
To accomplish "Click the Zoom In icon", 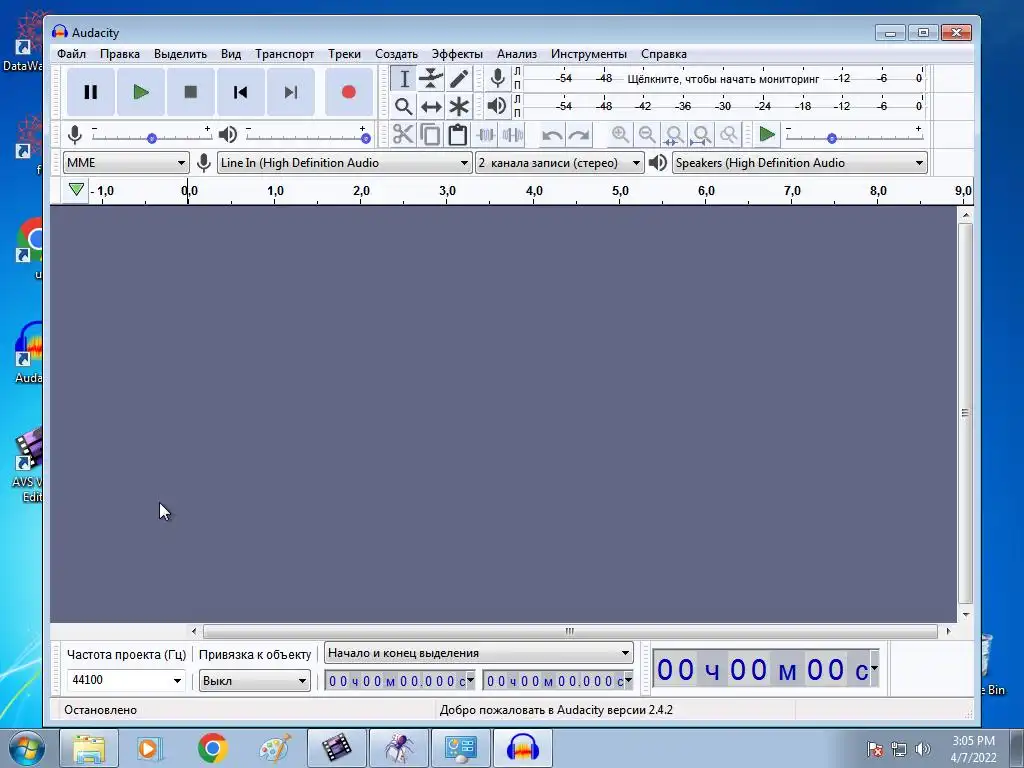I will (620, 135).
